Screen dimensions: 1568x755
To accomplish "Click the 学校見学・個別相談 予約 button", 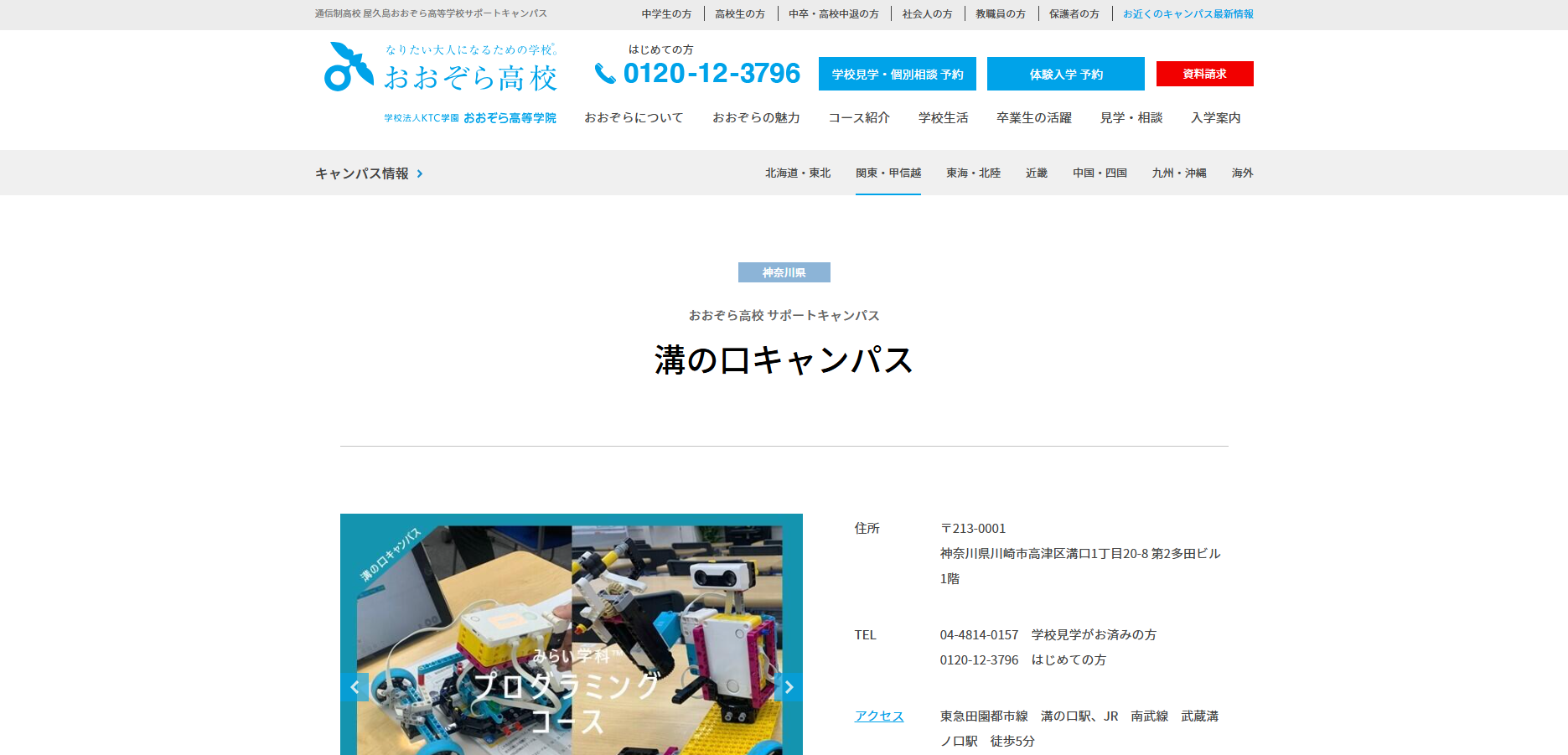I will pos(898,74).
